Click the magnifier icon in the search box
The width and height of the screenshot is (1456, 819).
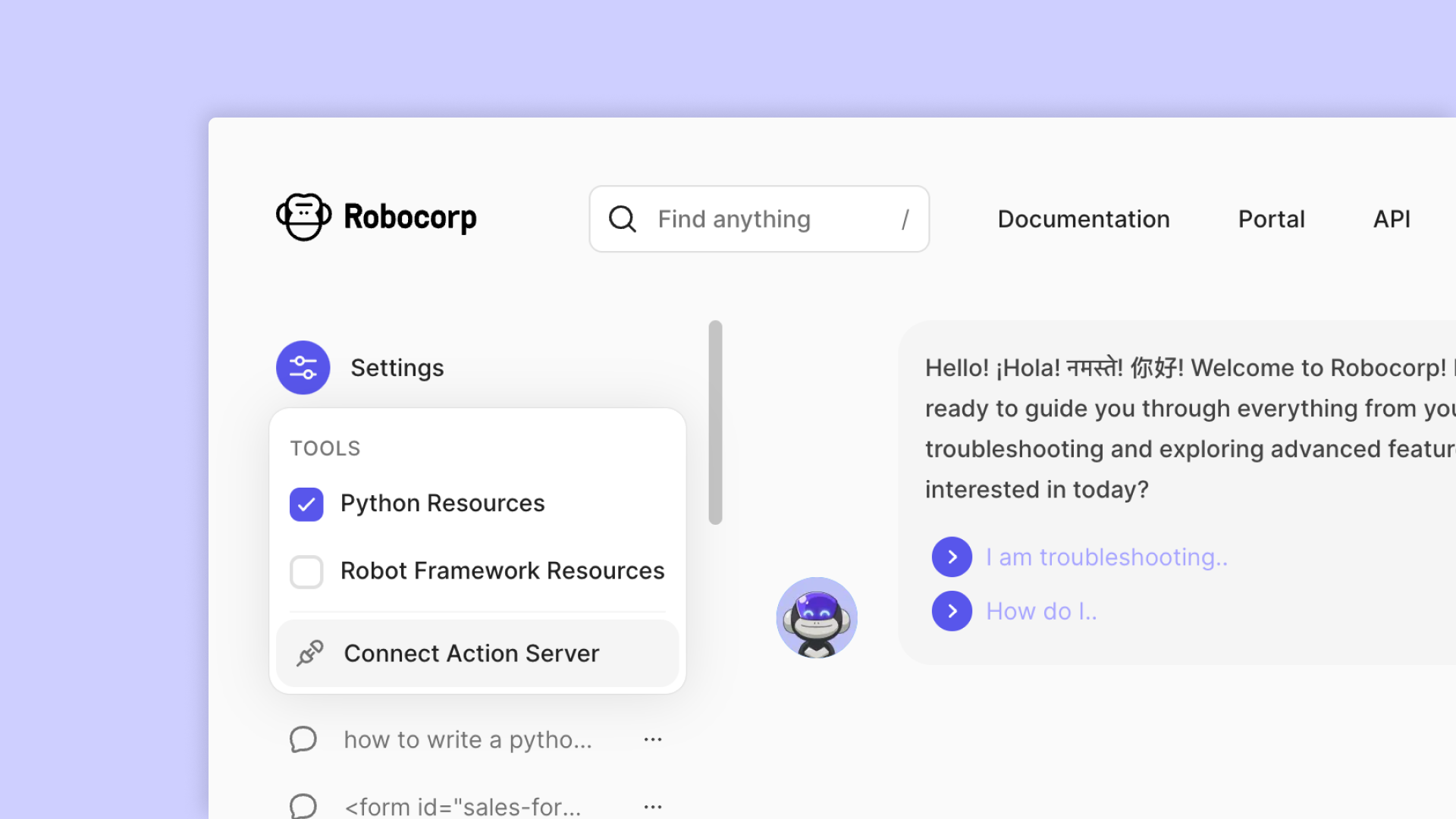pyautogui.click(x=623, y=219)
